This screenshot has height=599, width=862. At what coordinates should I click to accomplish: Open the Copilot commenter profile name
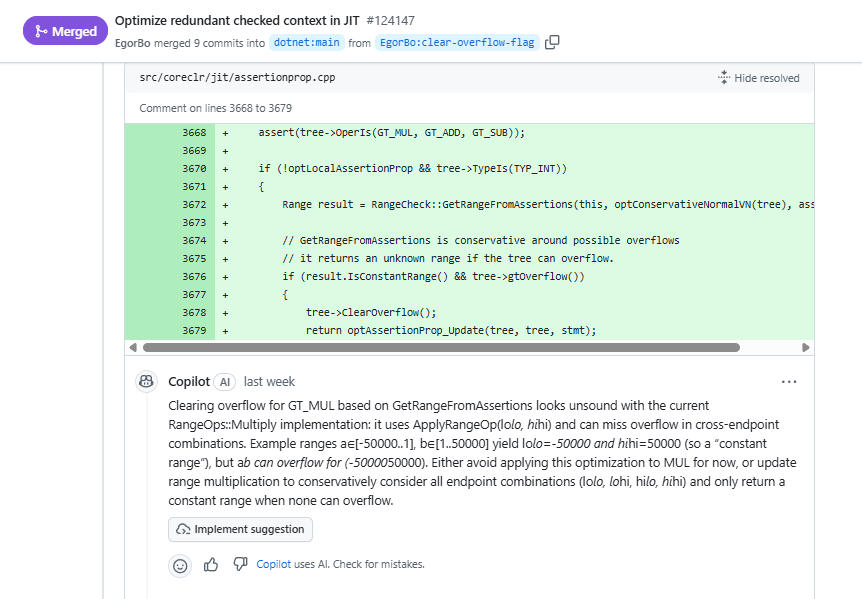point(189,381)
